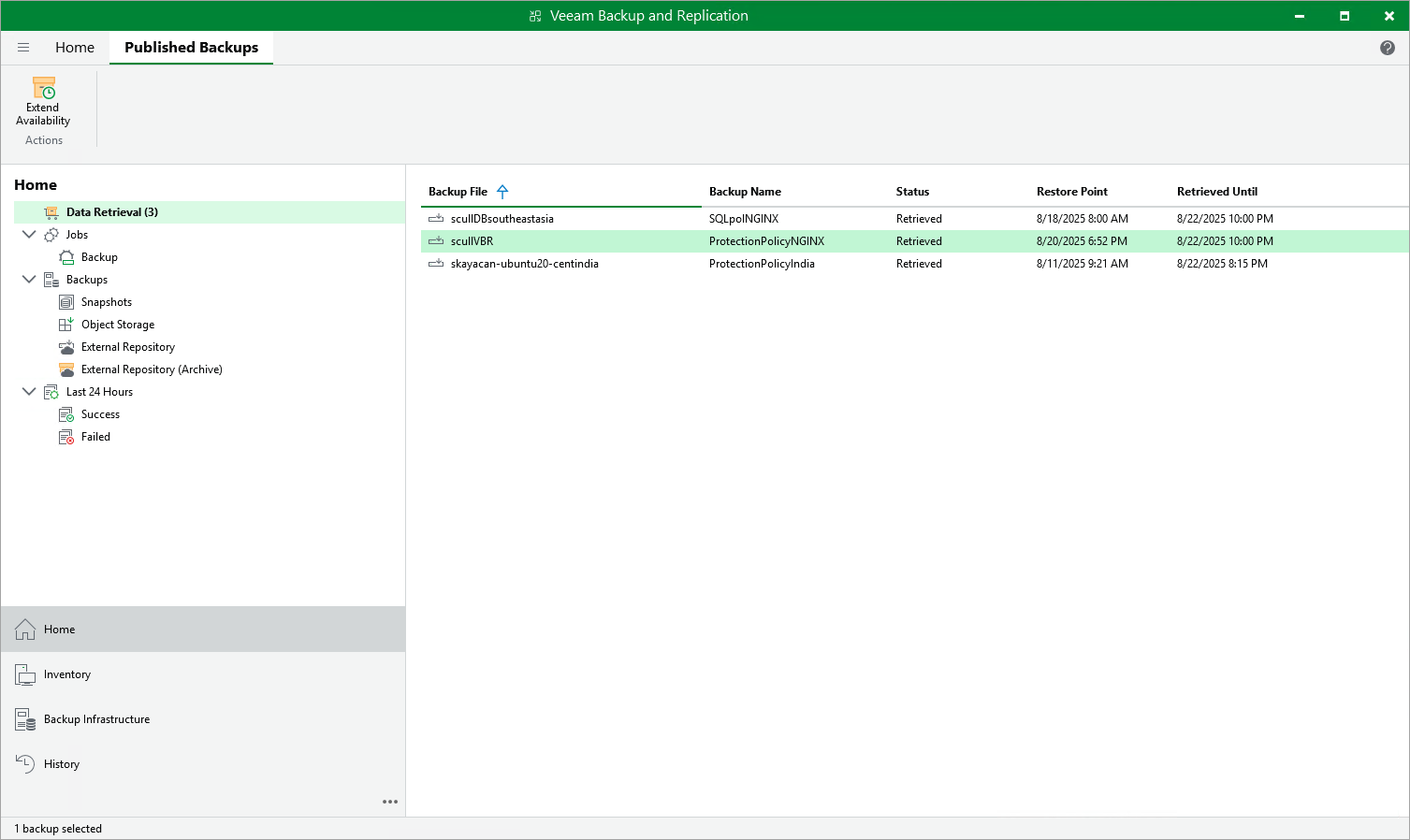Select the skayacan-ubuntu20-centindia backup row
The height and width of the screenshot is (840, 1410).
pos(915,264)
